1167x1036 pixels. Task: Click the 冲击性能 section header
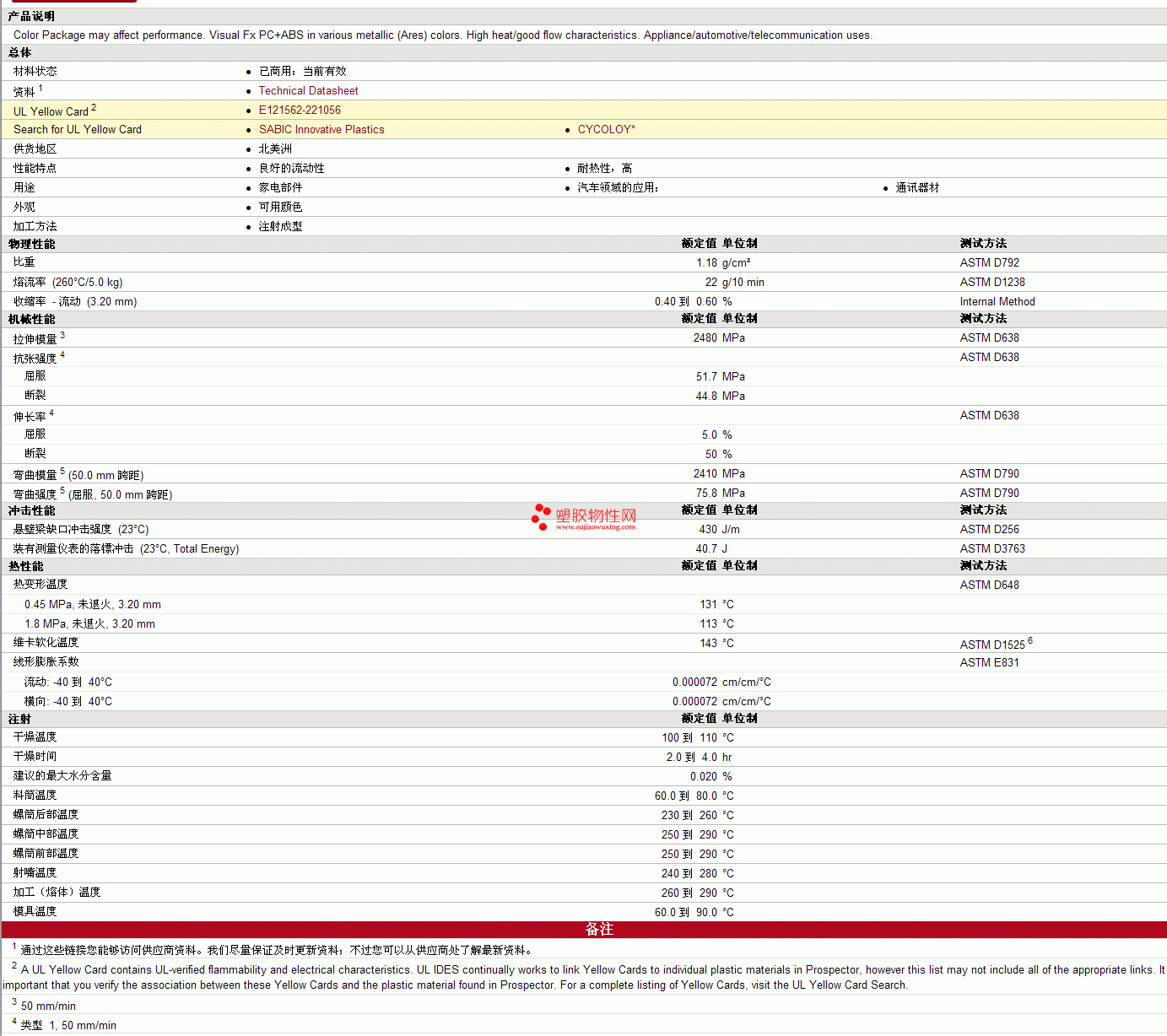click(x=32, y=511)
